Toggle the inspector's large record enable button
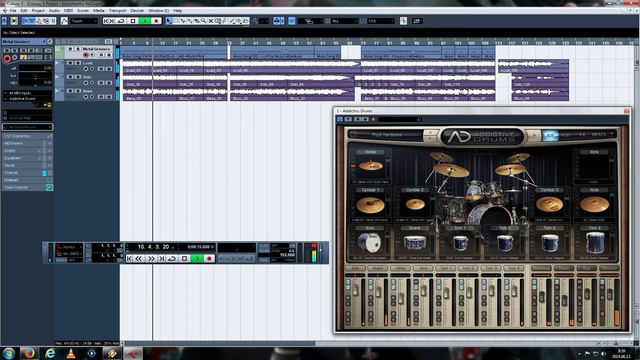The height and width of the screenshot is (360, 640). 7,59
